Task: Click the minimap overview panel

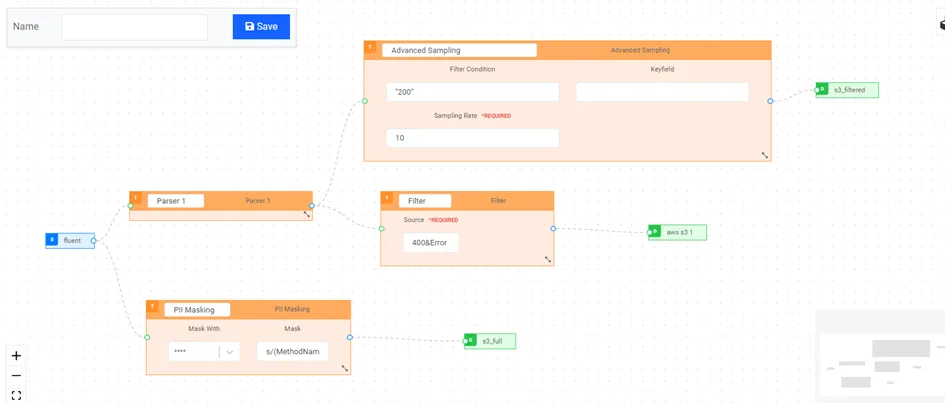Action: 880,357
